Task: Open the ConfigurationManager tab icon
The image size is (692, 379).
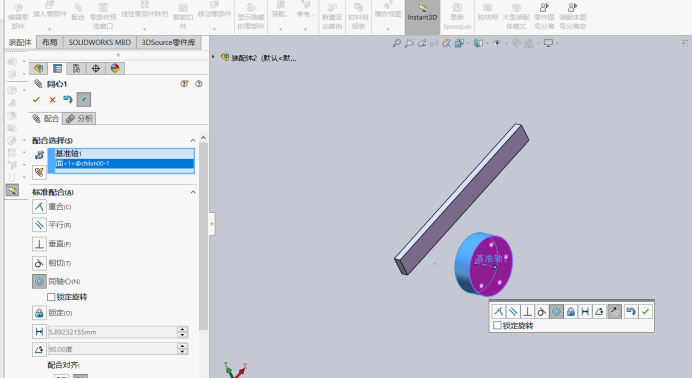Action: (x=76, y=68)
